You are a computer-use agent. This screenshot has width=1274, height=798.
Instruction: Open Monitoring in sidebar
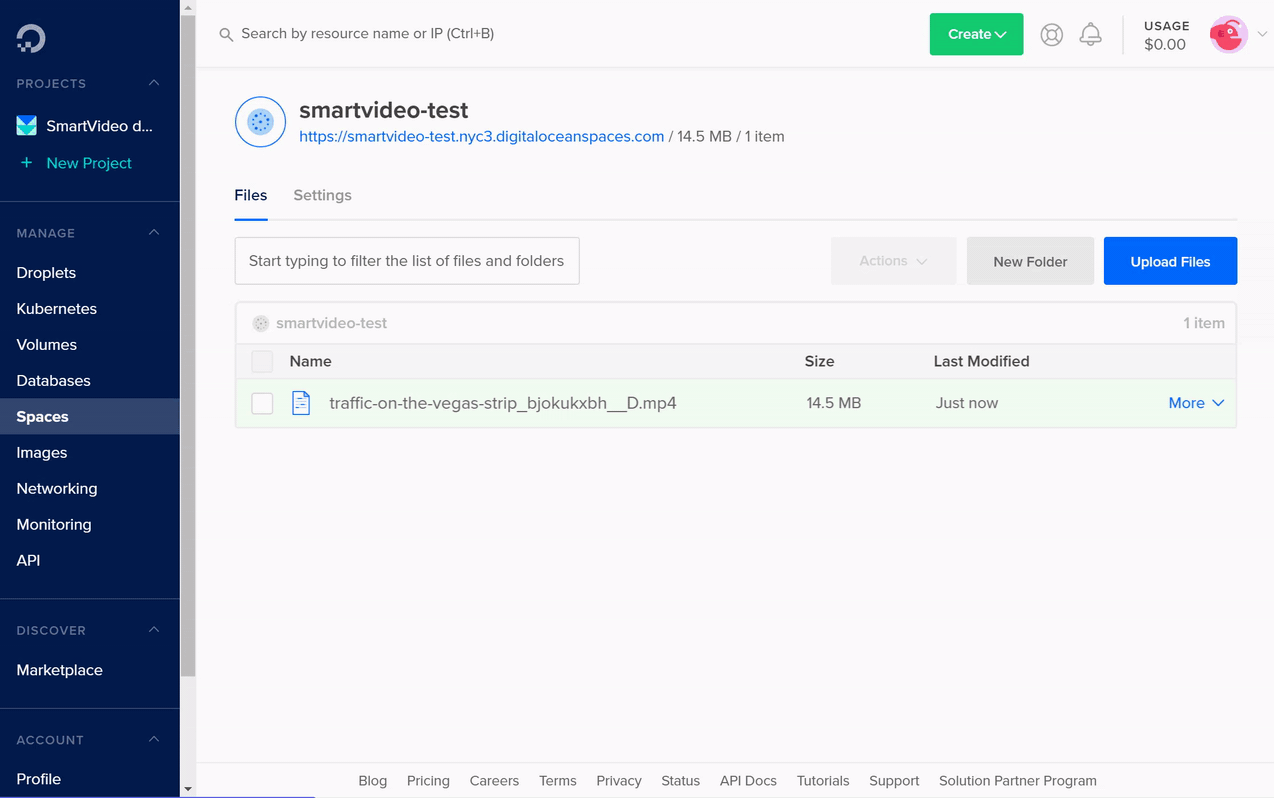click(x=54, y=524)
